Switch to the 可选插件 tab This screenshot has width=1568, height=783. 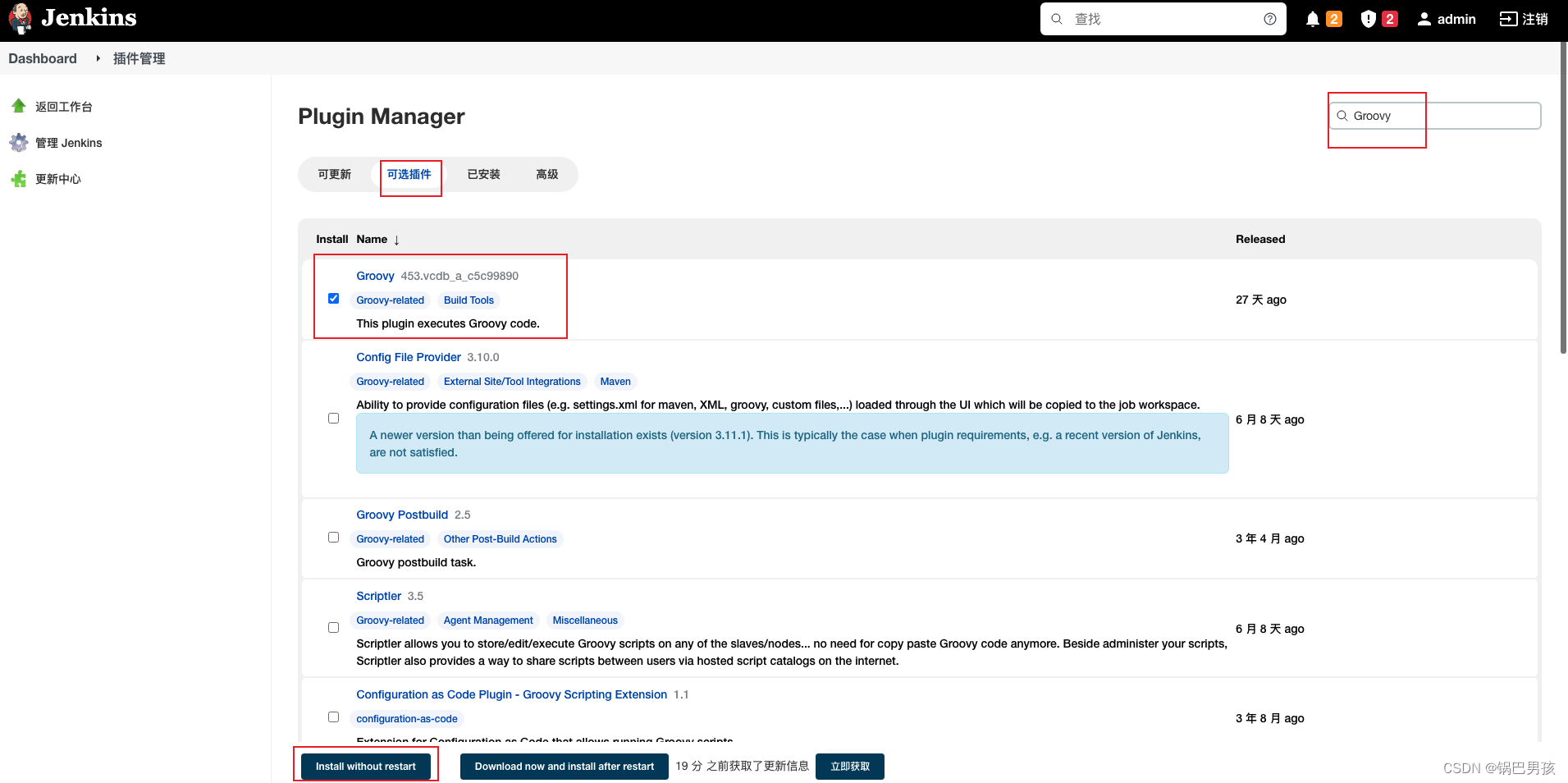409,174
